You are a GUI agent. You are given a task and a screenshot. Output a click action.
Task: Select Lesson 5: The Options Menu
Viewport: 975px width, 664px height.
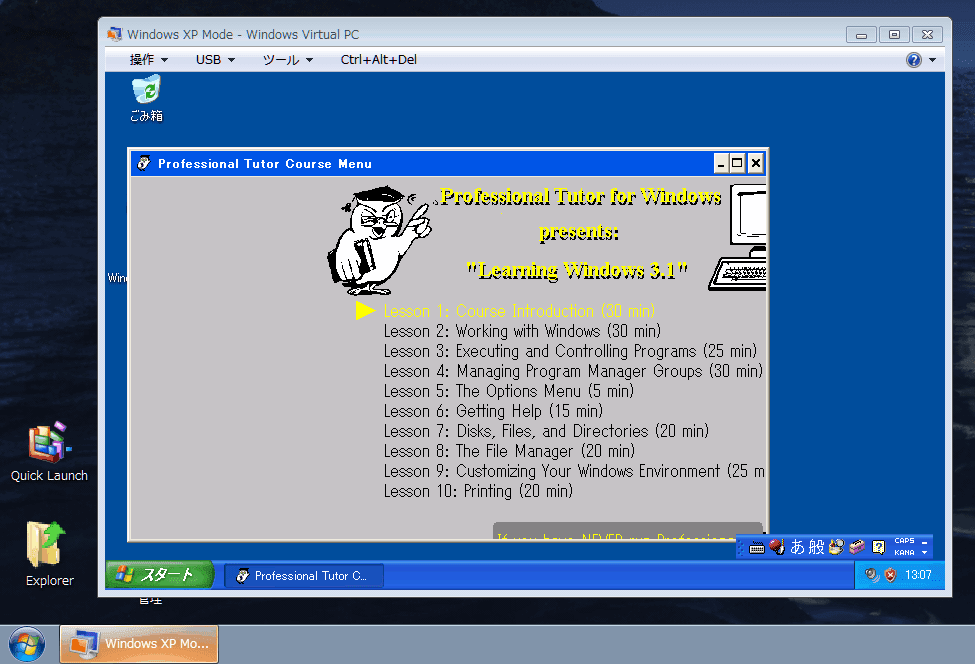pos(508,390)
